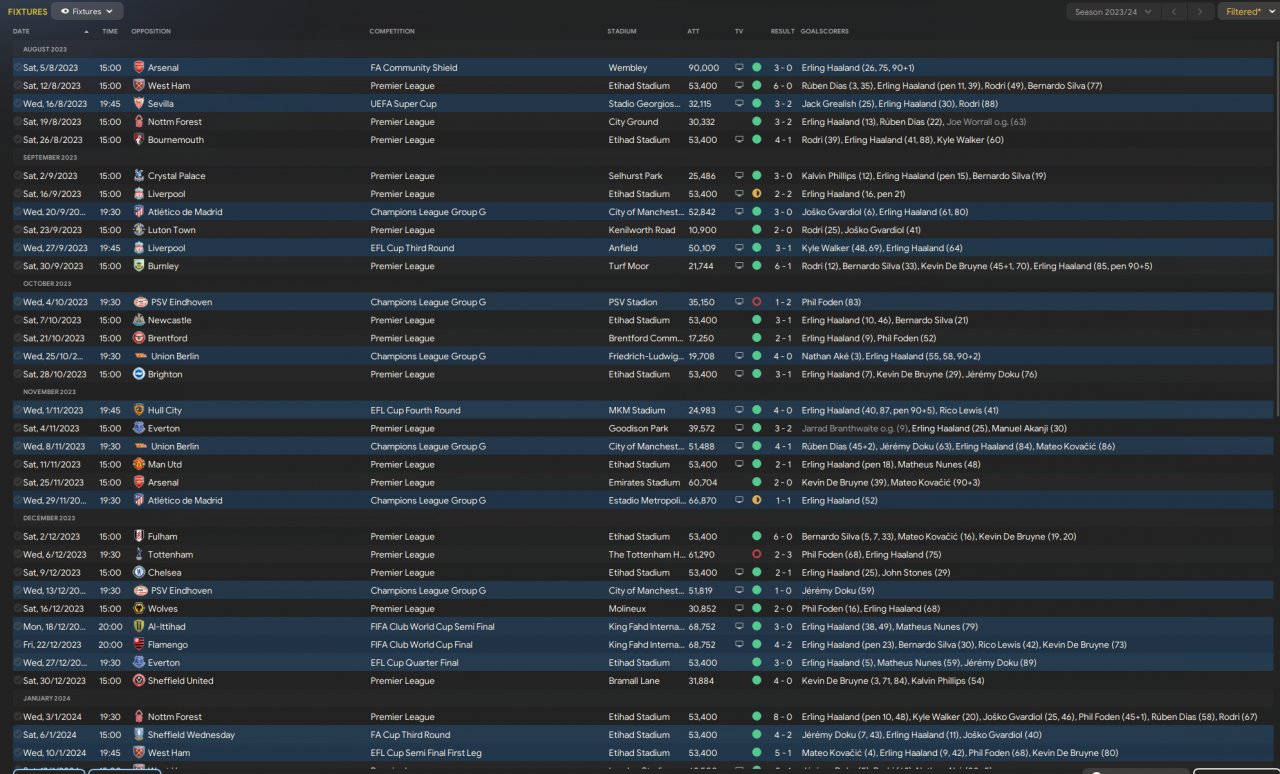Click the 'Bramall Lane' stadium cell
Viewport: 1280px width, 774px height.
pyautogui.click(x=634, y=681)
